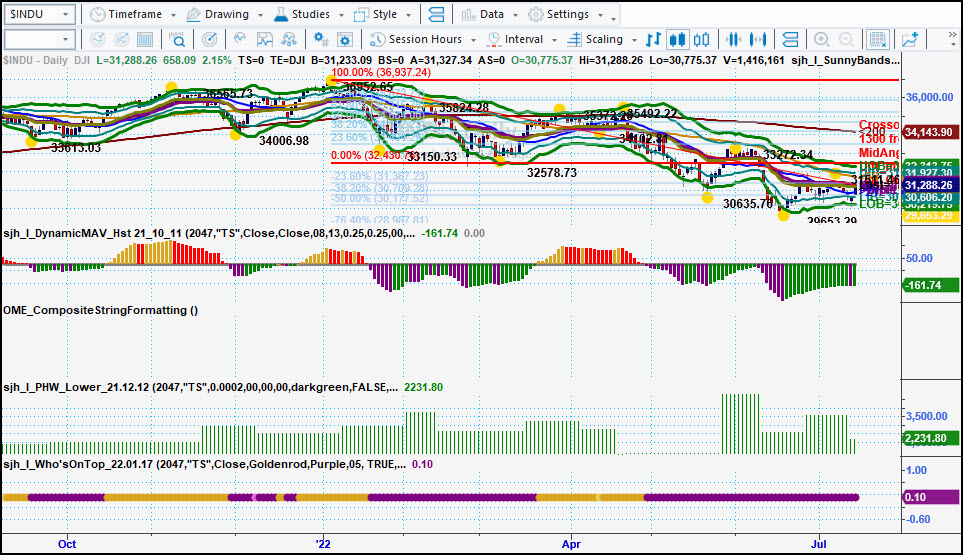Click the OME_CompositeStringFormatting study label
The height and width of the screenshot is (555, 963).
click(100, 310)
